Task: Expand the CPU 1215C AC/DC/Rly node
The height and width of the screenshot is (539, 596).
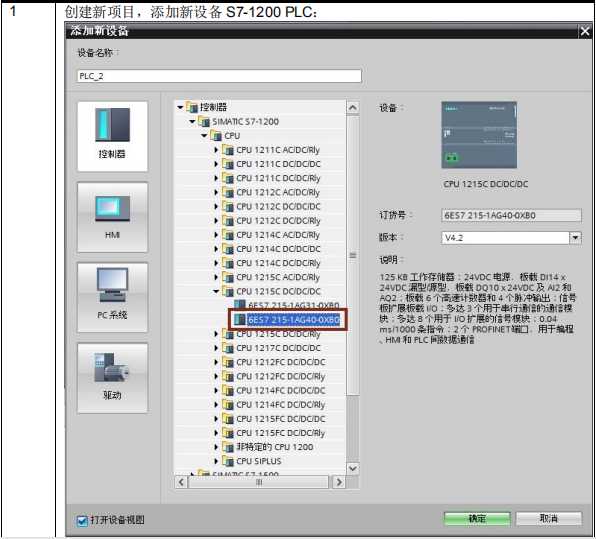Action: (x=216, y=277)
